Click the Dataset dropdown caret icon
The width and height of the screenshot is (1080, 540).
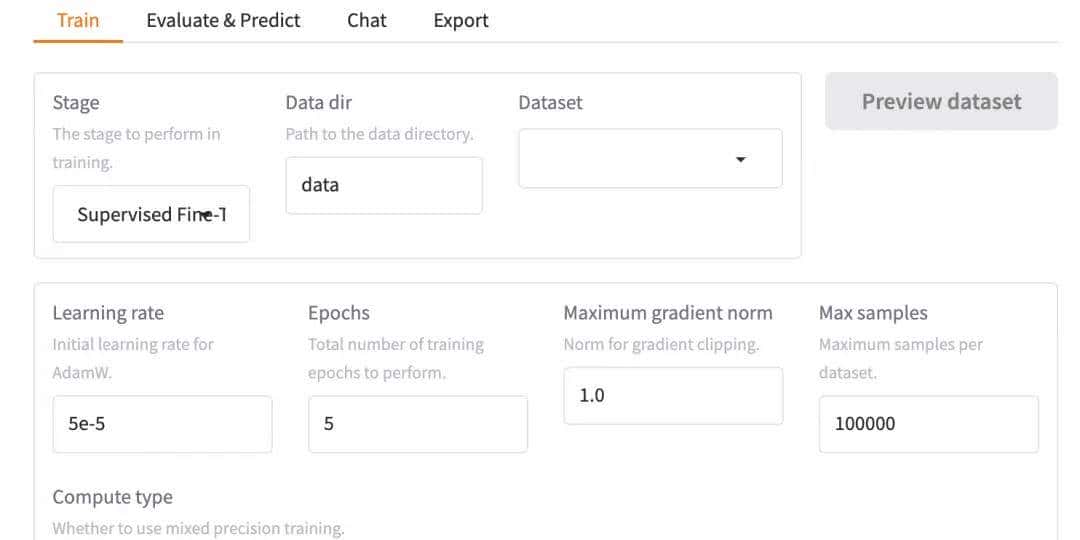(x=741, y=159)
